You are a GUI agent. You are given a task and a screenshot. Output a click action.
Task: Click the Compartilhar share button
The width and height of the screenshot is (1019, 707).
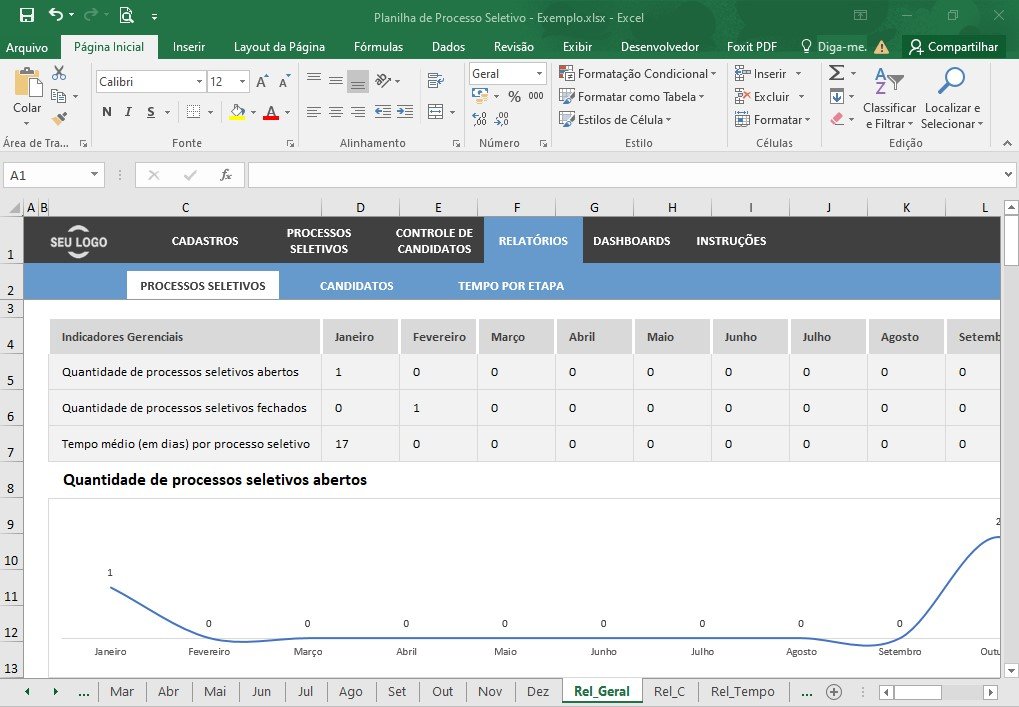point(953,47)
